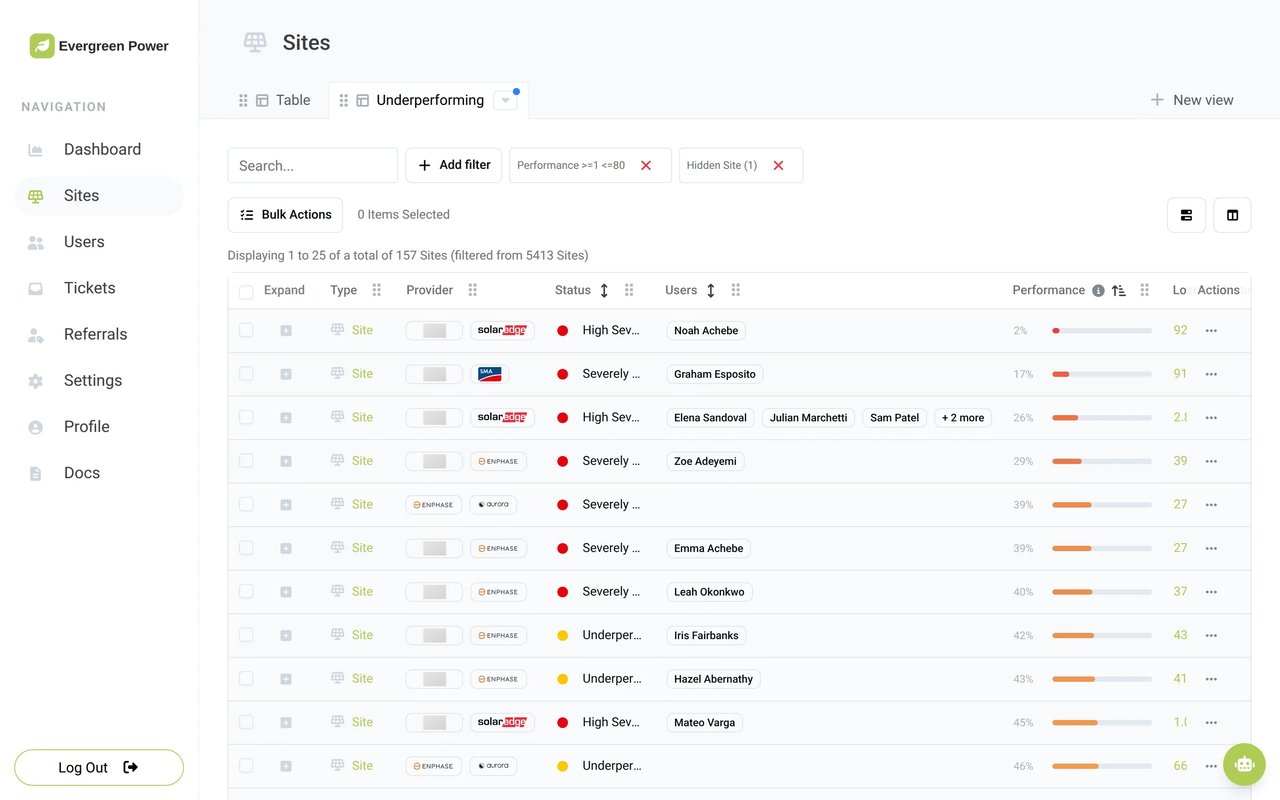
Task: Sort the Status column
Action: pyautogui.click(x=604, y=291)
